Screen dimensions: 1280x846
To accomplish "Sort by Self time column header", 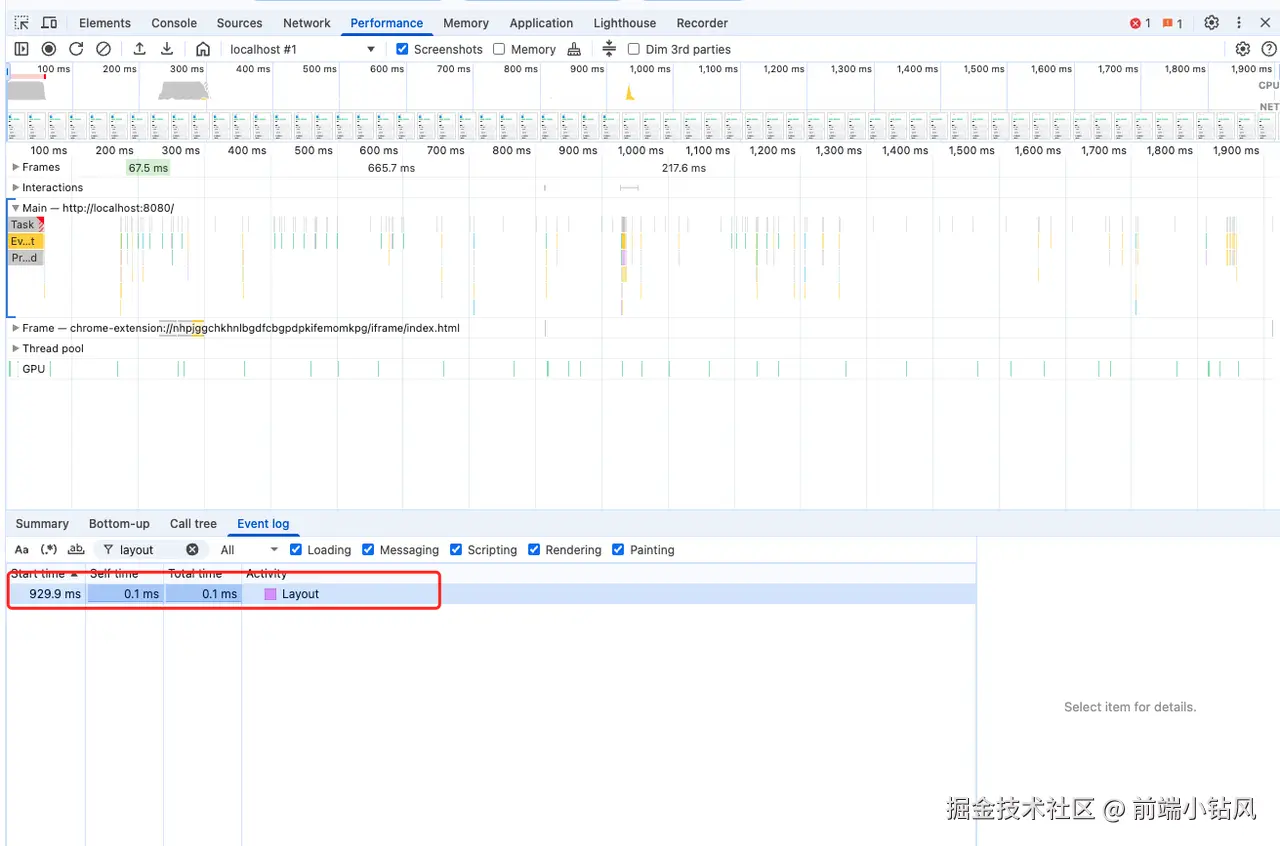I will (x=124, y=573).
